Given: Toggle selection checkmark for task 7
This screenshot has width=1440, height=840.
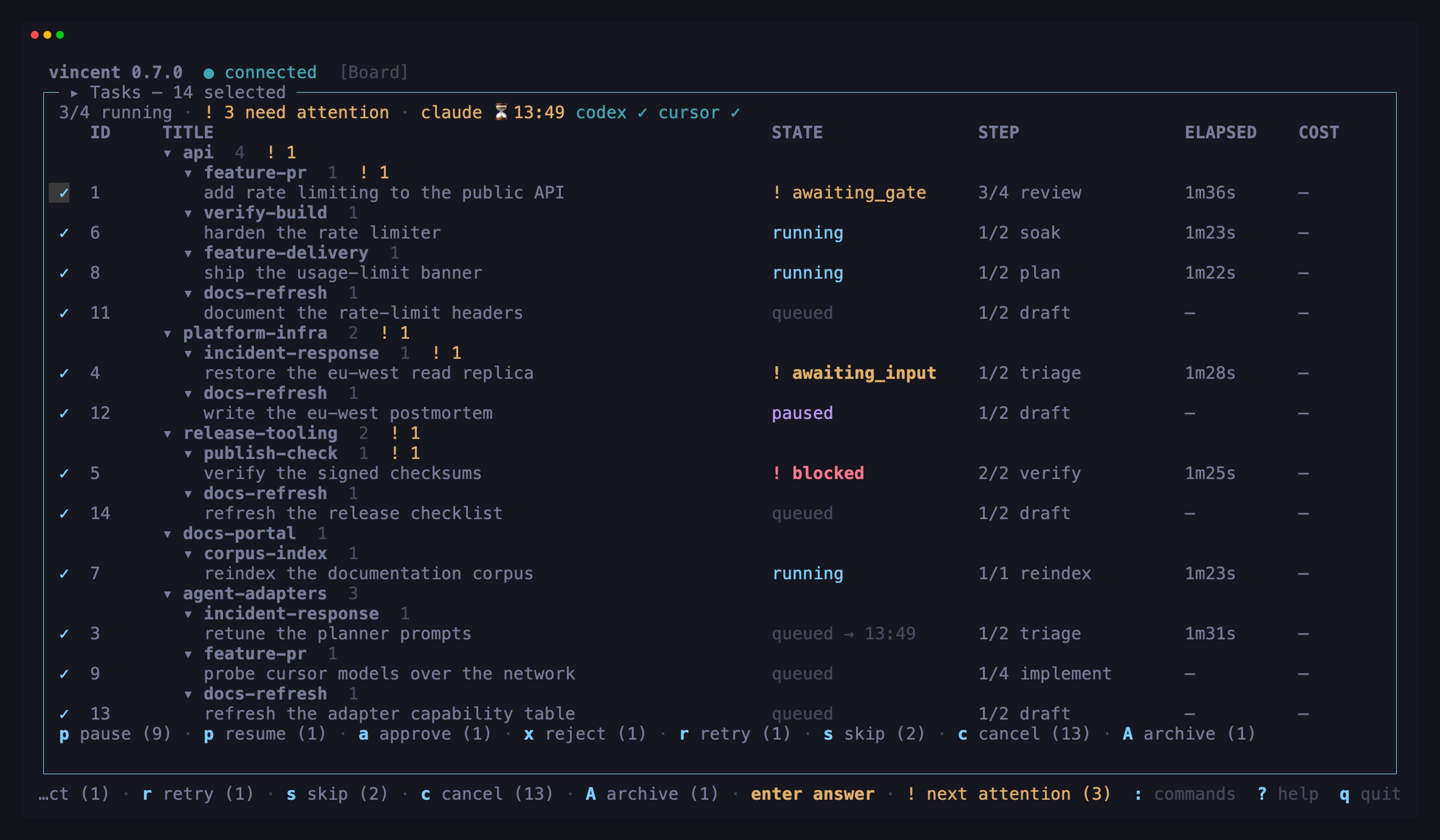Looking at the screenshot, I should 64,574.
